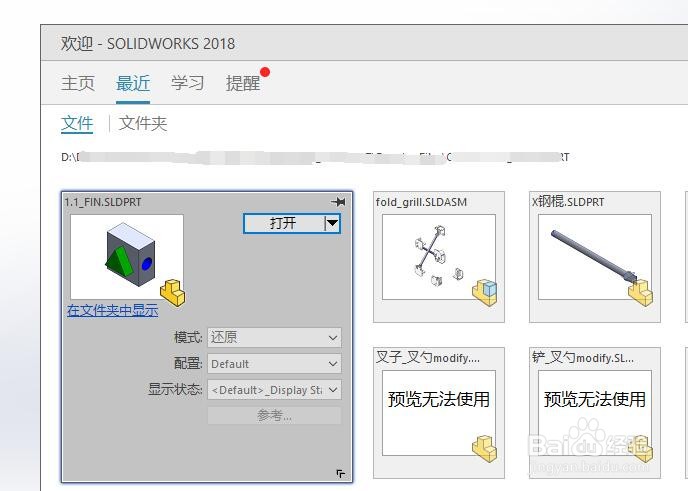Click the blurred file path starting D:\

click(x=315, y=157)
